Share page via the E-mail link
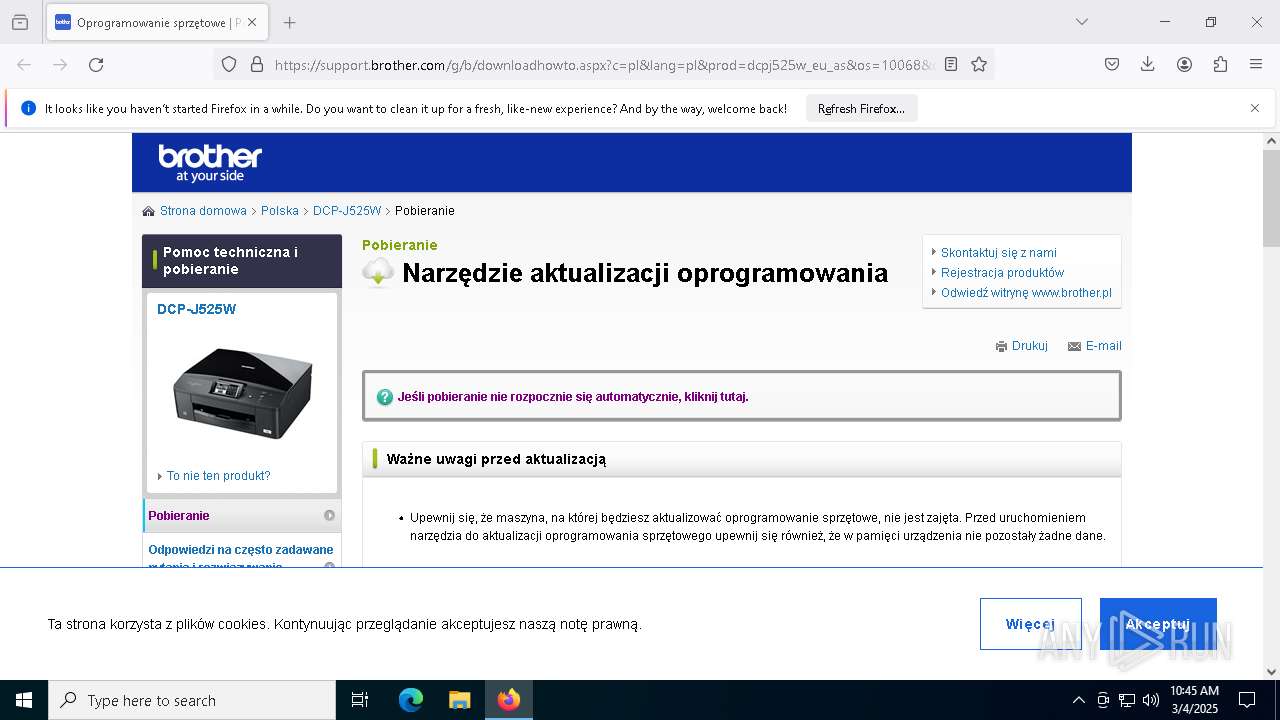 (x=1103, y=346)
